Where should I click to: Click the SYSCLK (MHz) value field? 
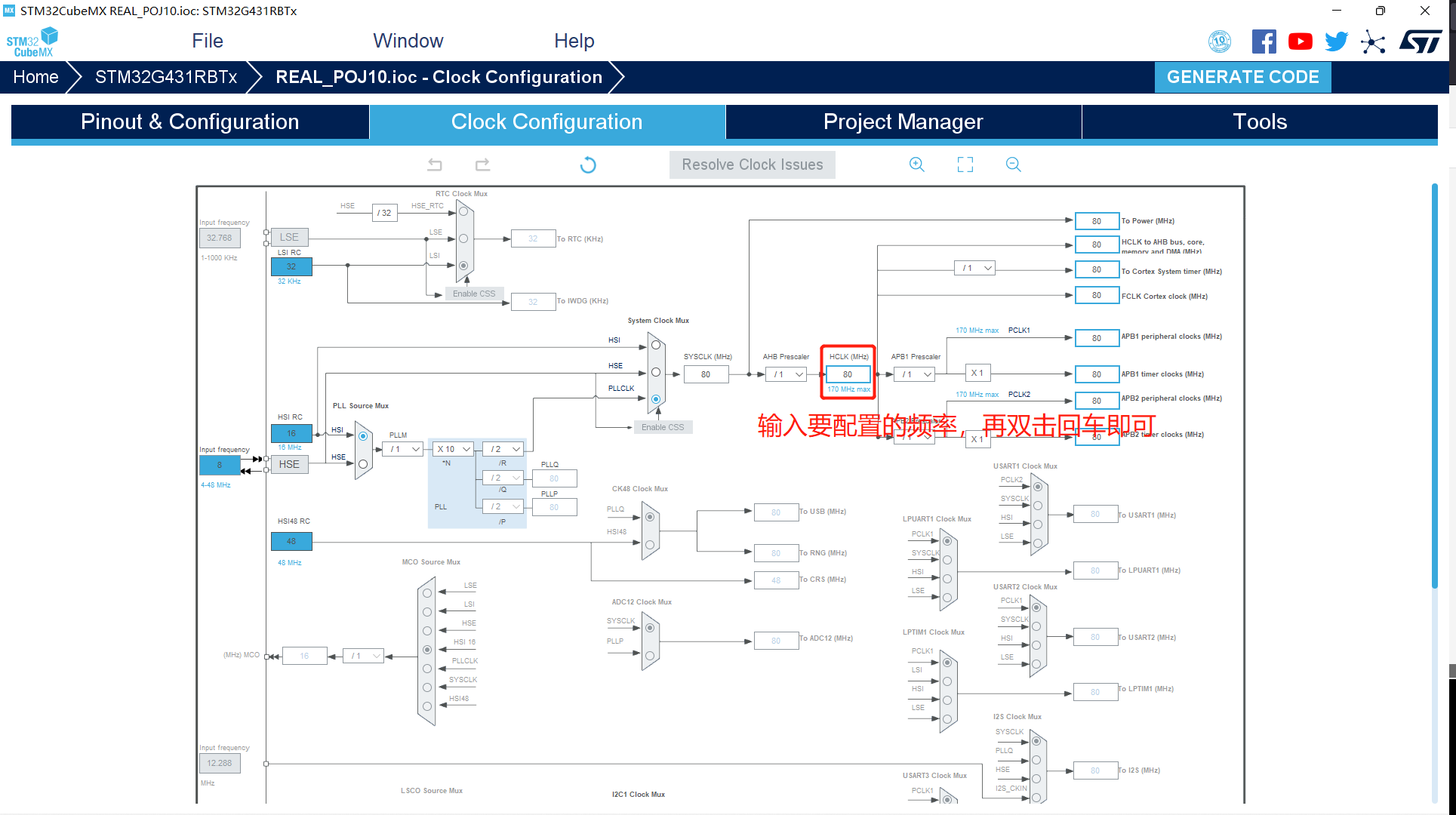706,374
